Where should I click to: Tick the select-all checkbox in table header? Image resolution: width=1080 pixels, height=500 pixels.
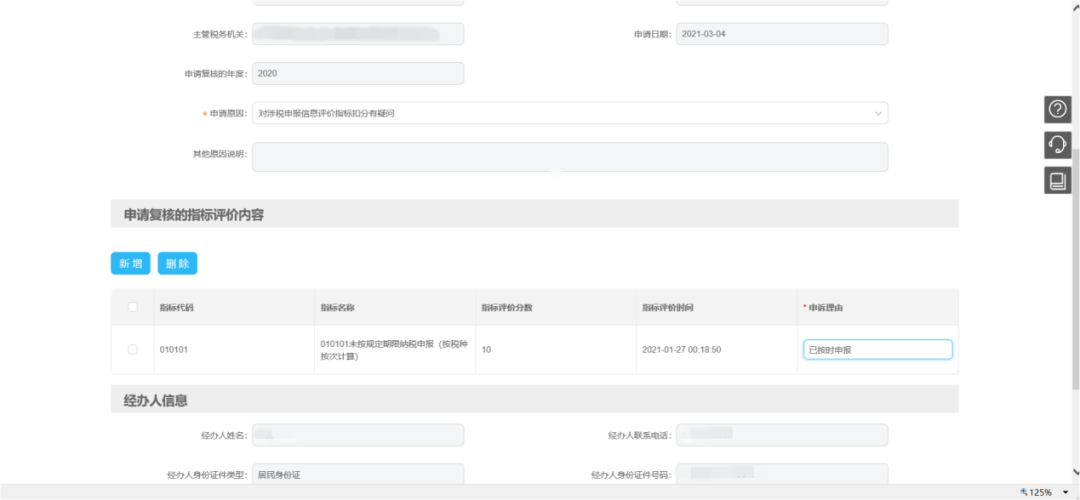tap(133, 307)
